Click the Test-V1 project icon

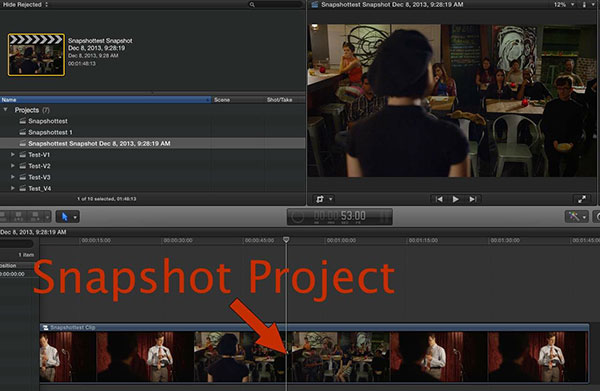(x=23, y=155)
